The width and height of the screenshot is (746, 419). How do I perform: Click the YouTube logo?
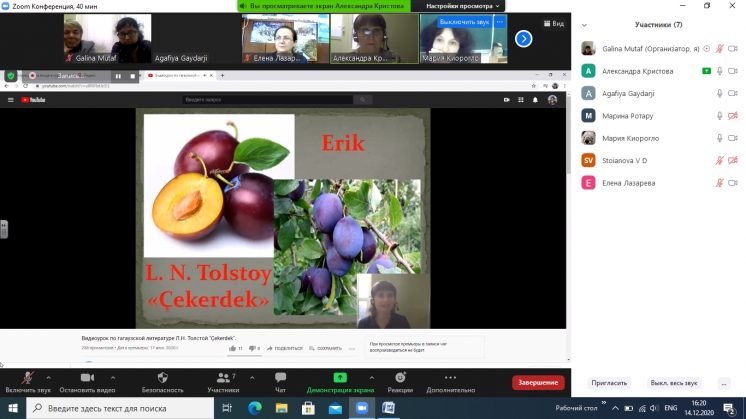pos(33,100)
